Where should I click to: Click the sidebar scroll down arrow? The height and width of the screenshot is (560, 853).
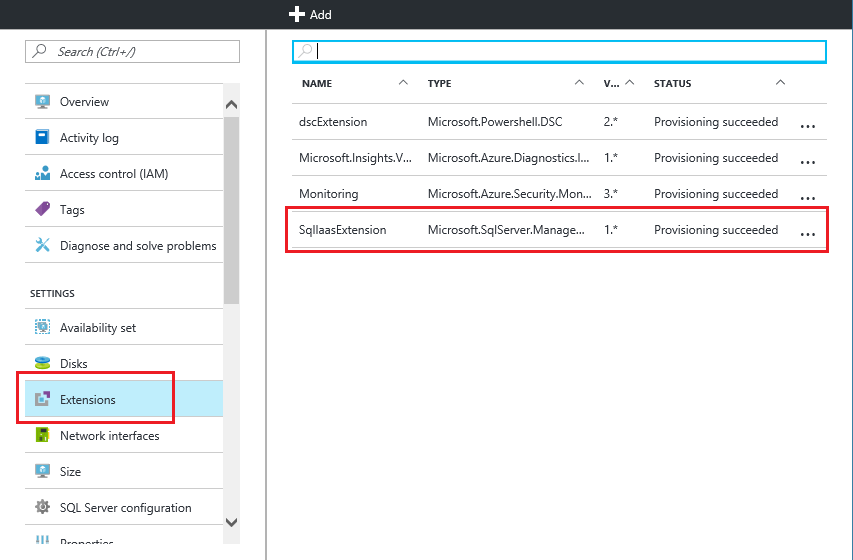tap(231, 522)
